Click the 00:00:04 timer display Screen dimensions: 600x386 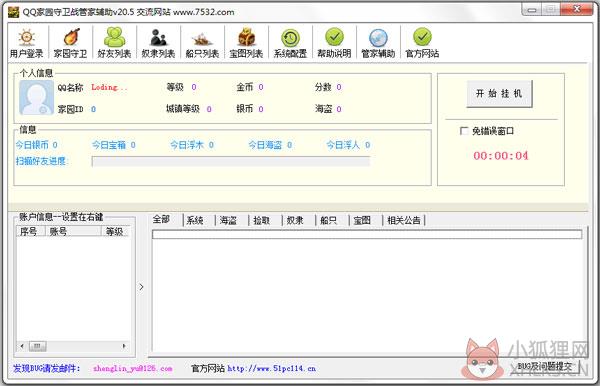501,156
